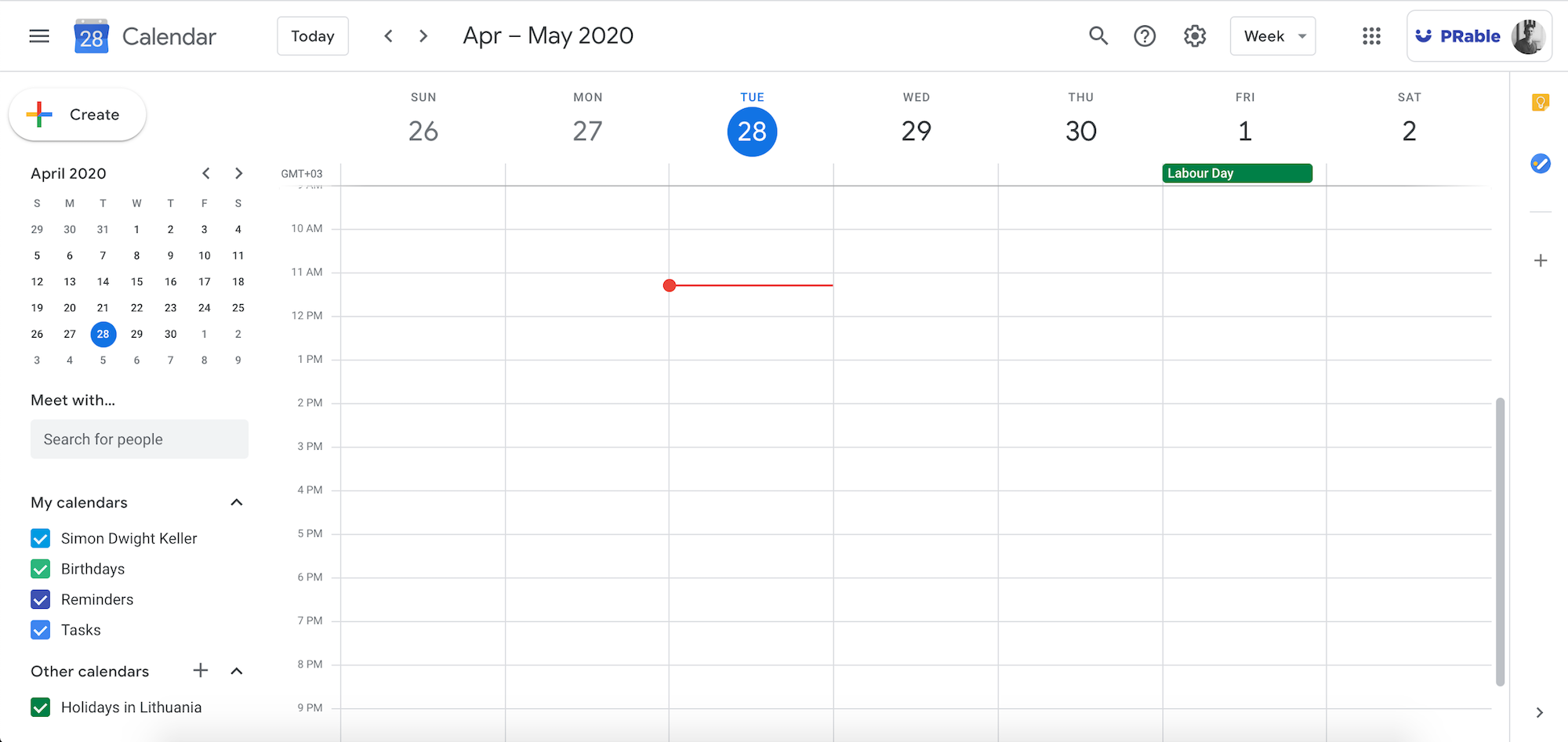The width and height of the screenshot is (1568, 742).
Task: Show previous month in mini calendar
Action: click(x=206, y=173)
